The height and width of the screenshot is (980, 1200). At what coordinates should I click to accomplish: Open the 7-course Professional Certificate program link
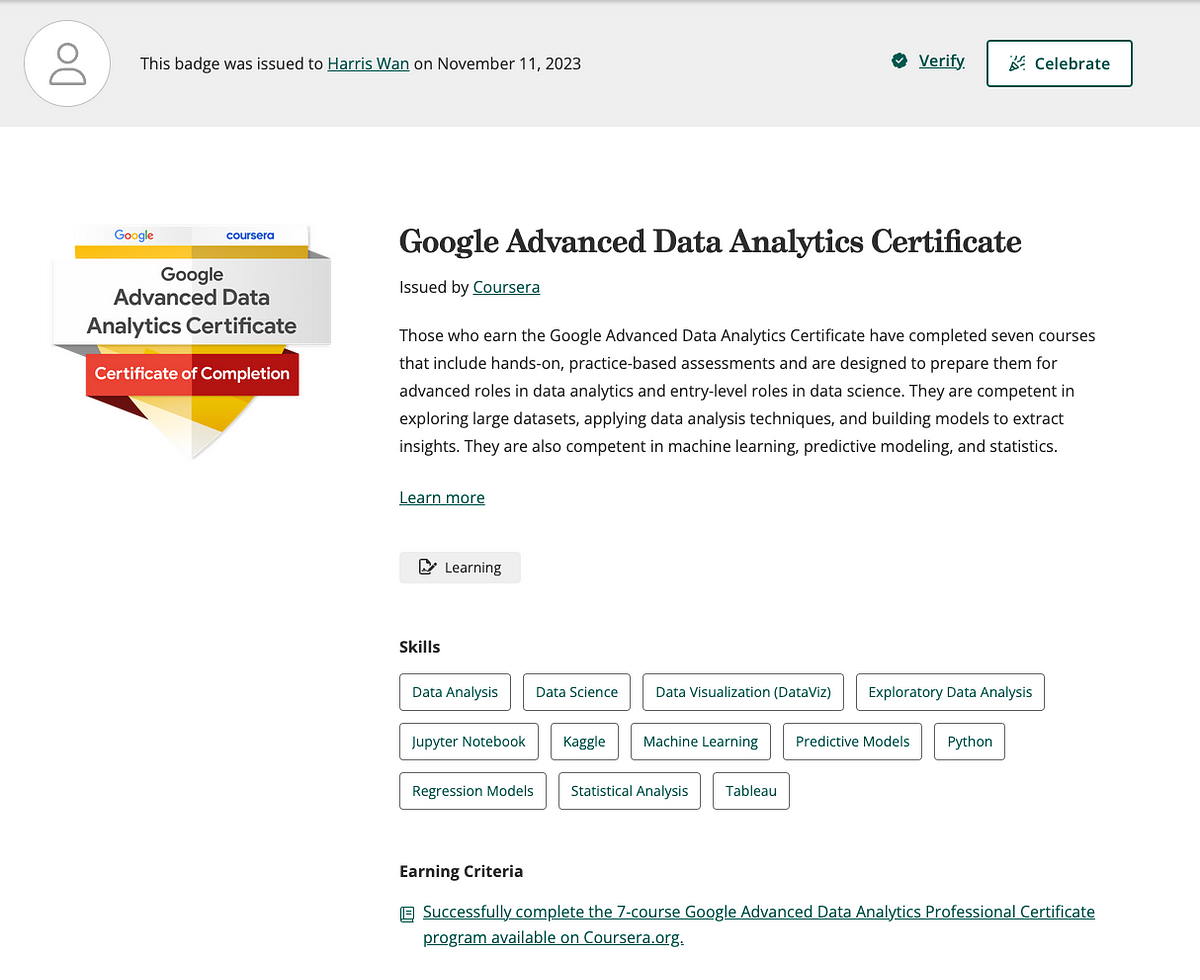pyautogui.click(x=758, y=912)
